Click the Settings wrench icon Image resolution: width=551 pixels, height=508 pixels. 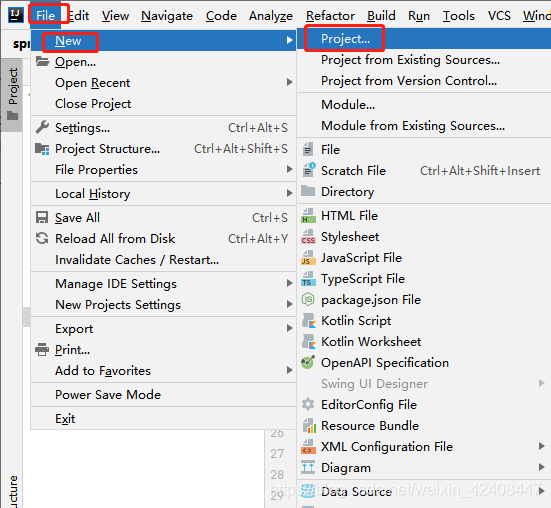point(42,127)
